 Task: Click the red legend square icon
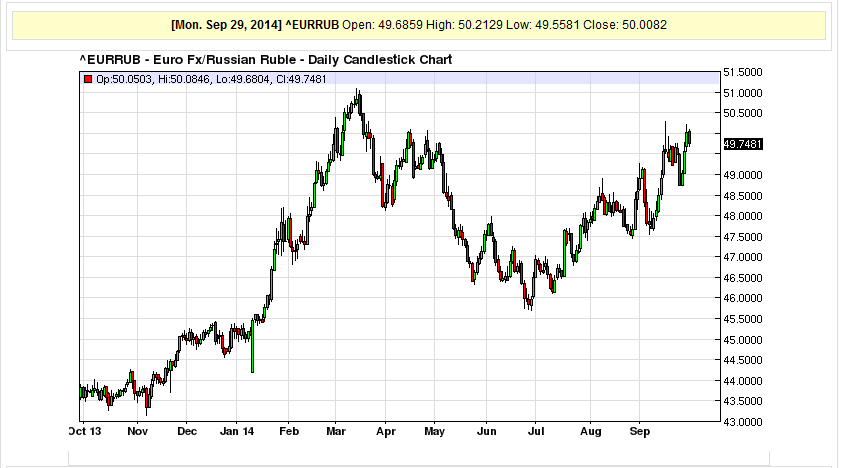[x=89, y=79]
